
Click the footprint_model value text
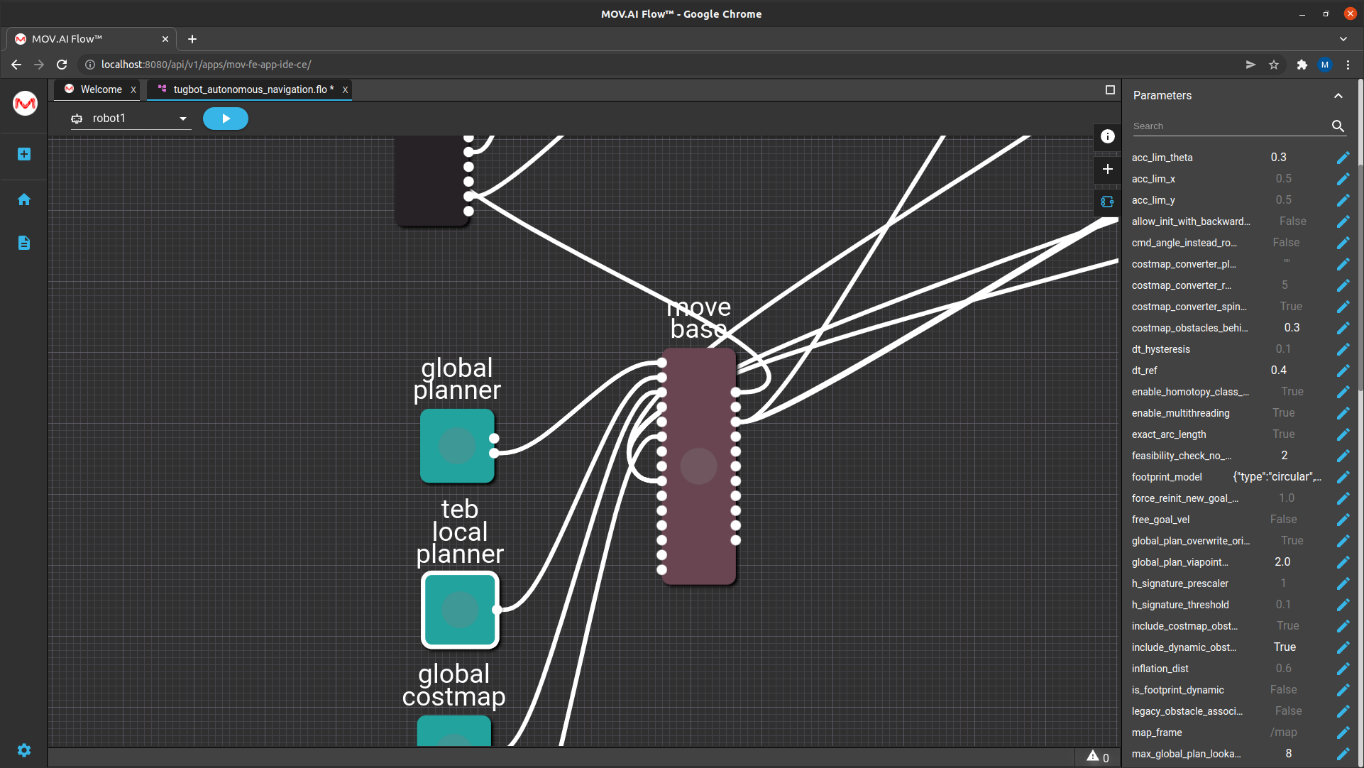[x=1278, y=477]
